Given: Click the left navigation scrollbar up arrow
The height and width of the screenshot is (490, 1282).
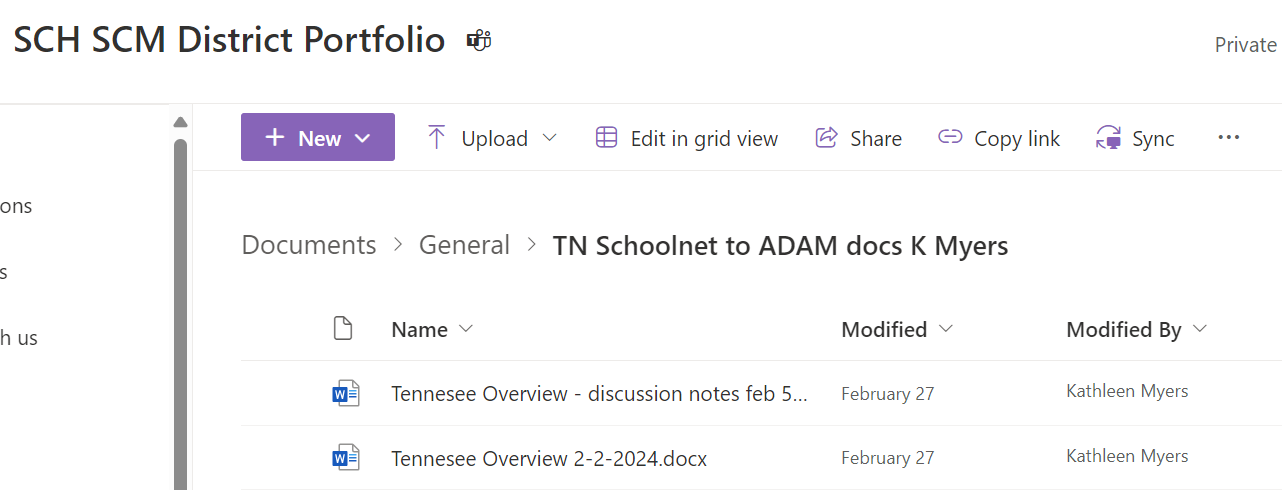Looking at the screenshot, I should pos(180,122).
